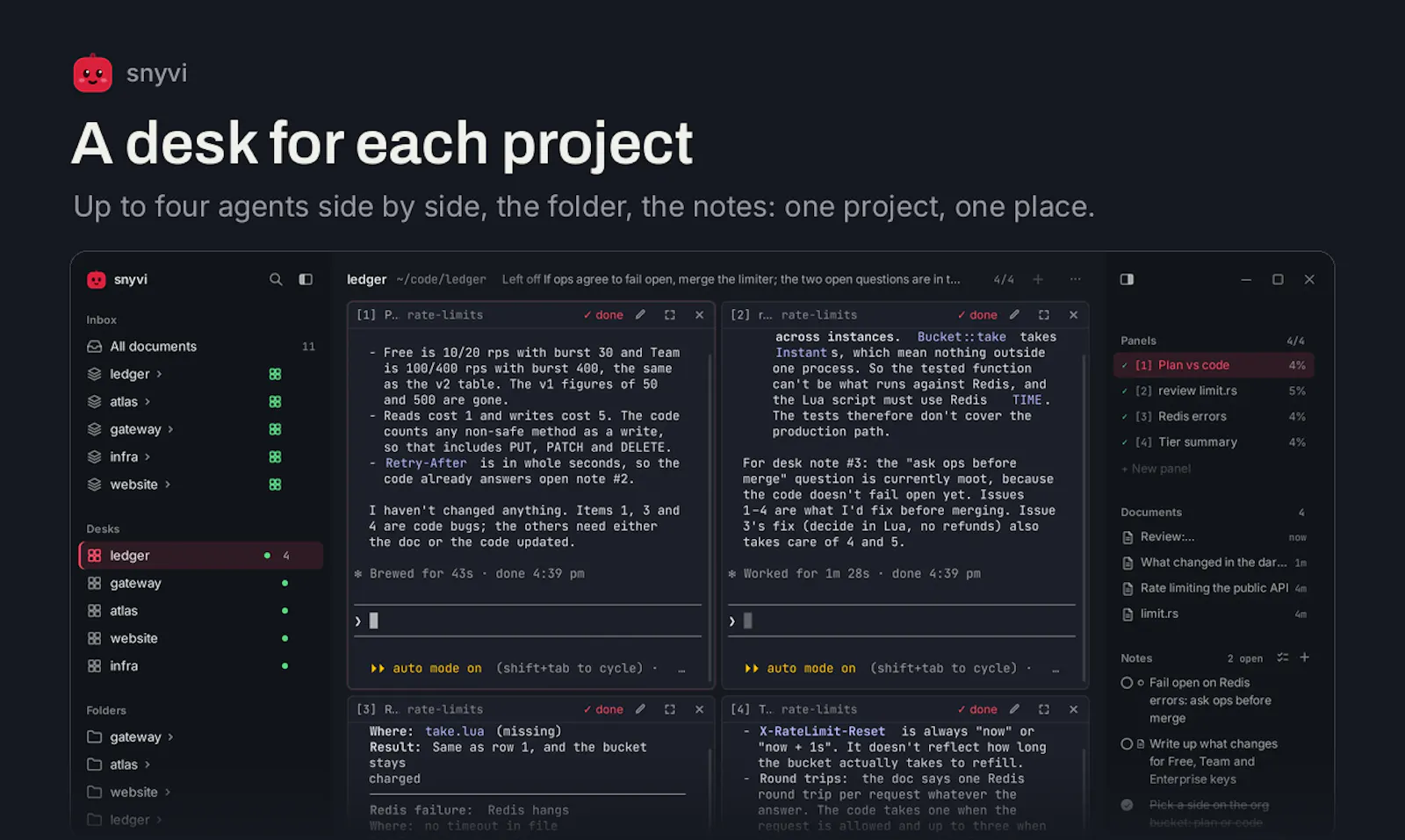This screenshot has height=840, width=1405.
Task: Select panel '[1] Plan vs code'
Action: (1214, 365)
